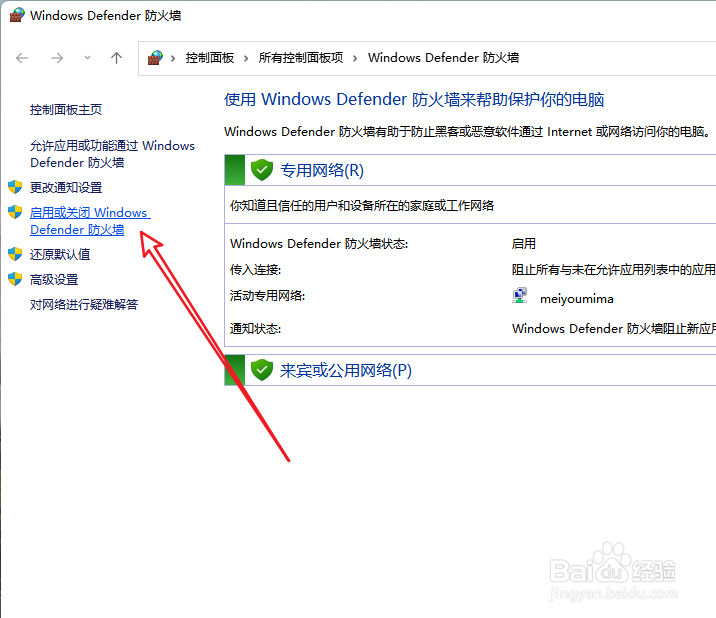Expand chevron after 所有控制面板项 breadcrumb

tap(355, 58)
